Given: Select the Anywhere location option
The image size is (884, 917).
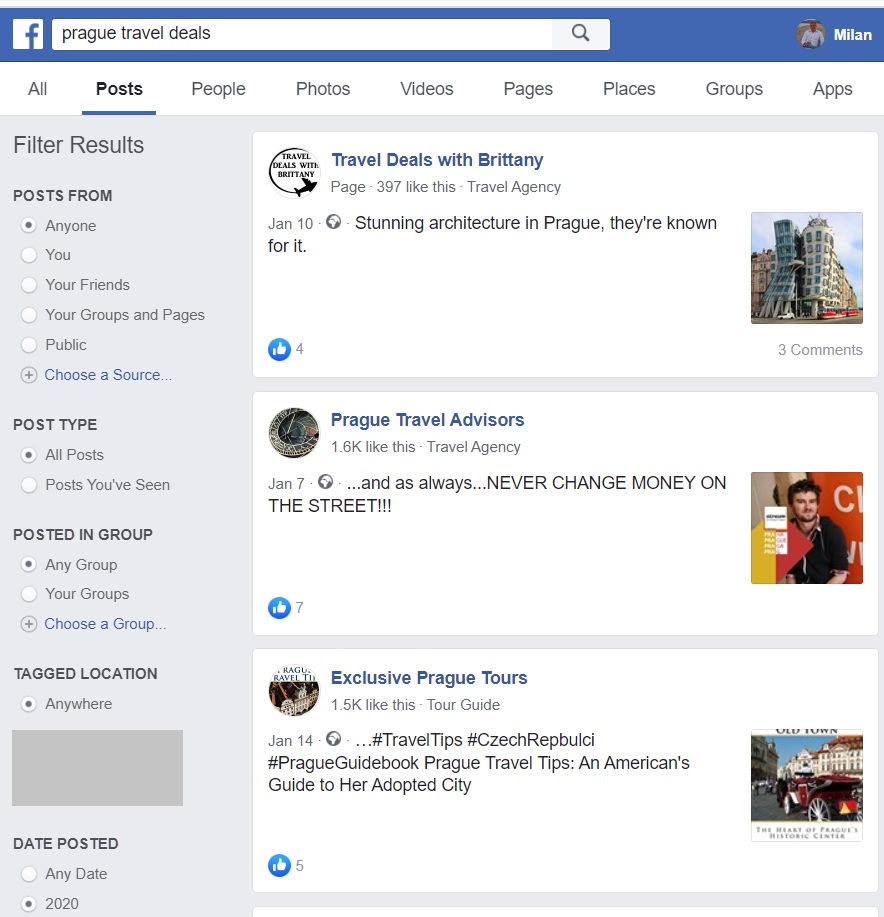Looking at the screenshot, I should [29, 704].
